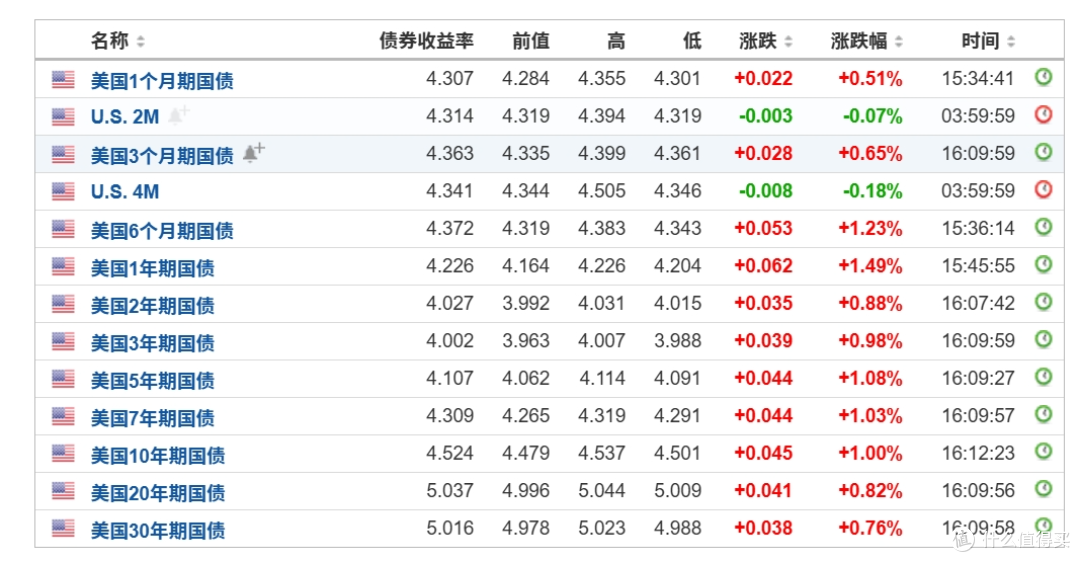
Task: Open the 美国10年期国债 link
Action: [x=158, y=455]
